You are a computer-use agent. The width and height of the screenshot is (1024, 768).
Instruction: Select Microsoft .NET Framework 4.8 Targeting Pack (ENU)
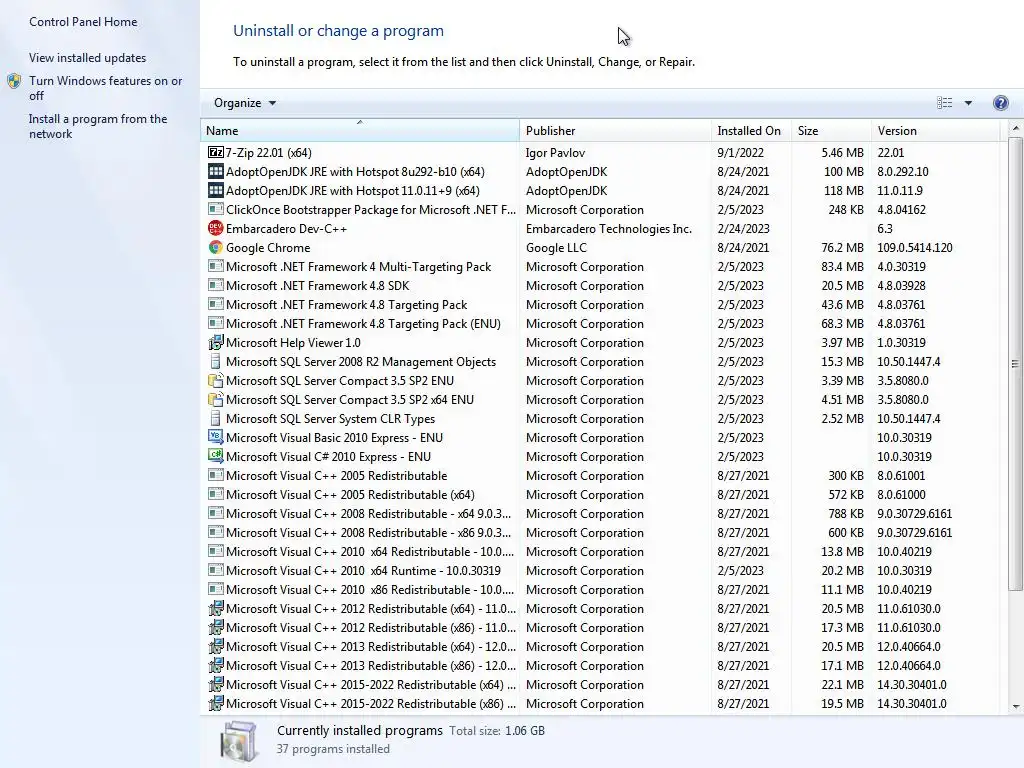pyautogui.click(x=600, y=323)
